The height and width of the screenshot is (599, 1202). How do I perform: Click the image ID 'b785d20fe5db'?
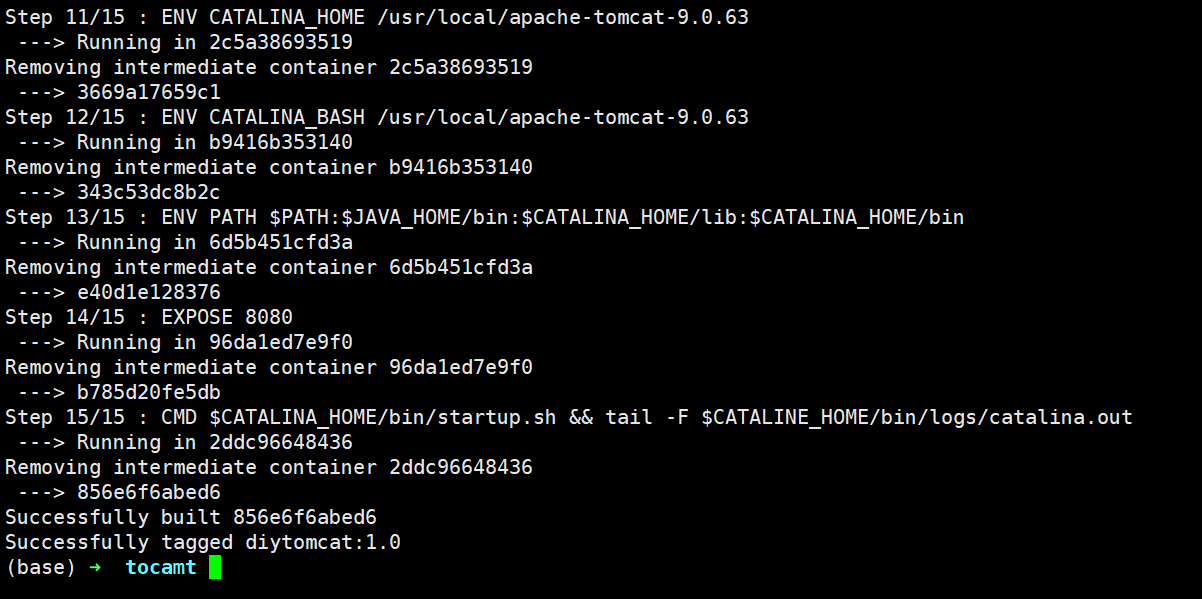tap(149, 392)
